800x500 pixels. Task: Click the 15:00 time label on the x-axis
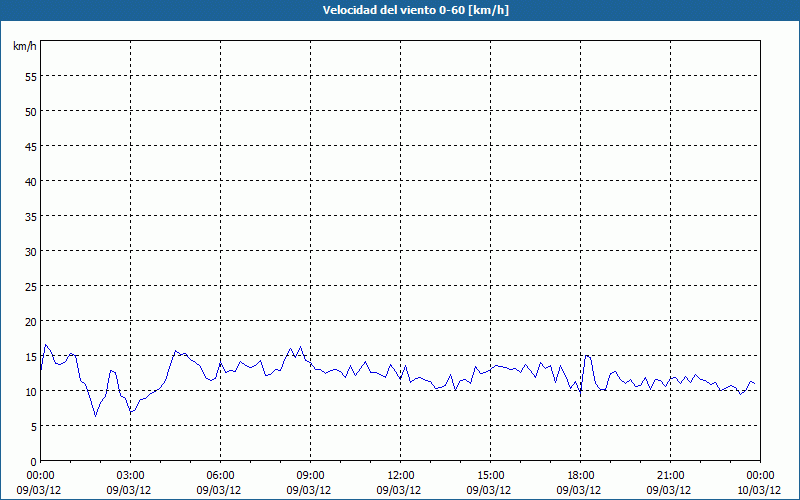[x=490, y=476]
